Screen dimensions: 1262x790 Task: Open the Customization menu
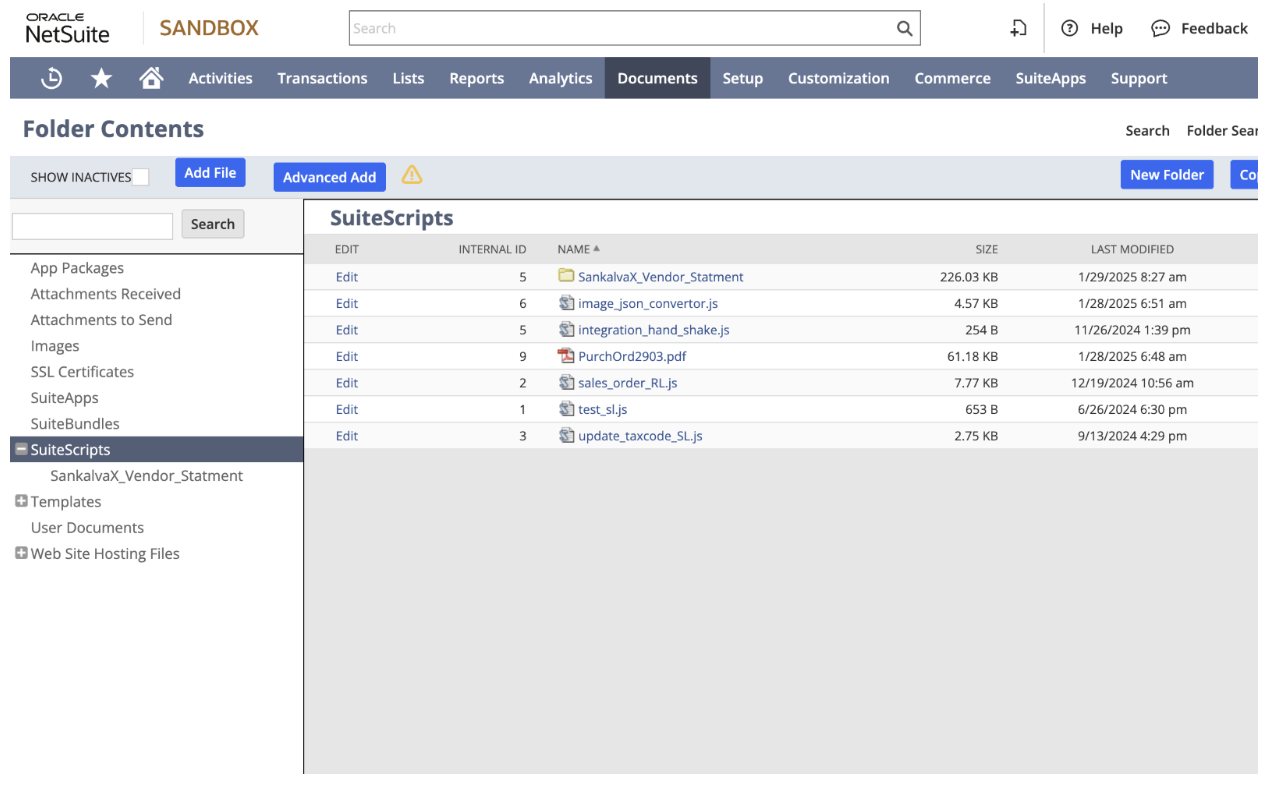point(838,78)
